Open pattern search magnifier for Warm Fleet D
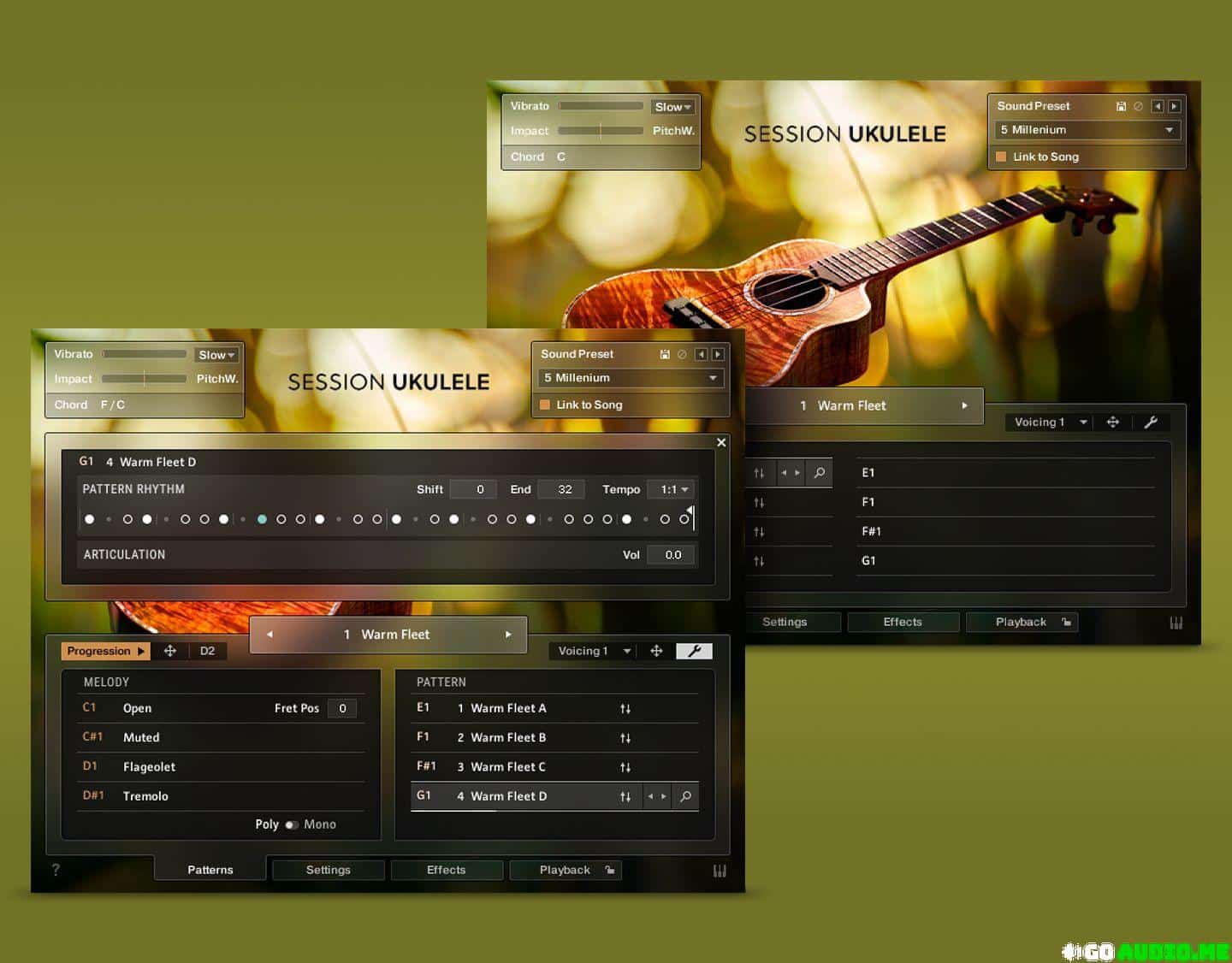The width and height of the screenshot is (1232, 963). [x=685, y=796]
